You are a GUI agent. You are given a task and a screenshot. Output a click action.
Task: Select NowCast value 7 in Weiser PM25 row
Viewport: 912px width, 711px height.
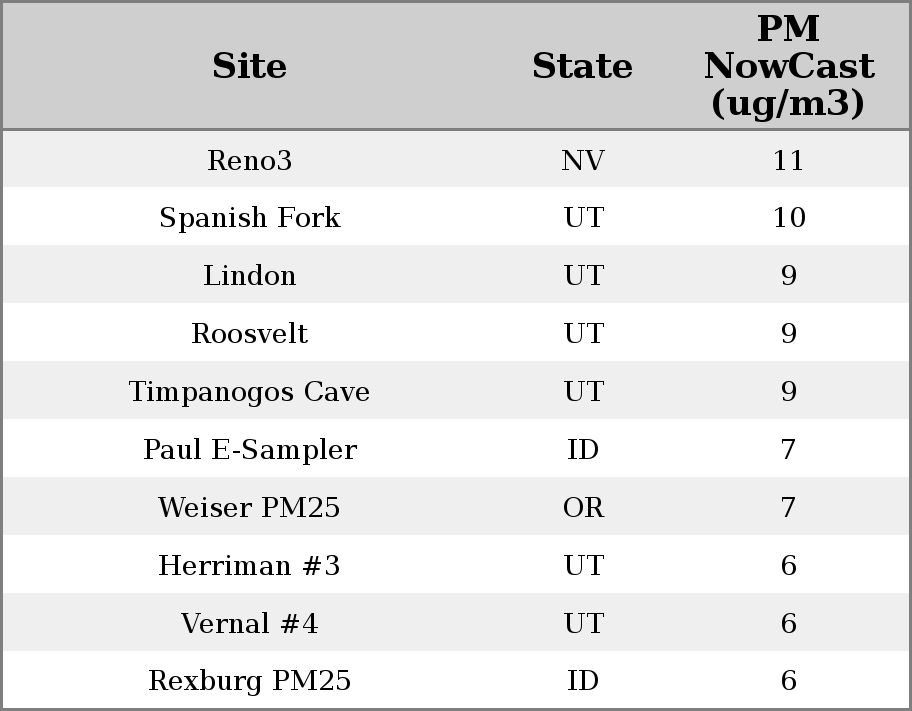788,508
